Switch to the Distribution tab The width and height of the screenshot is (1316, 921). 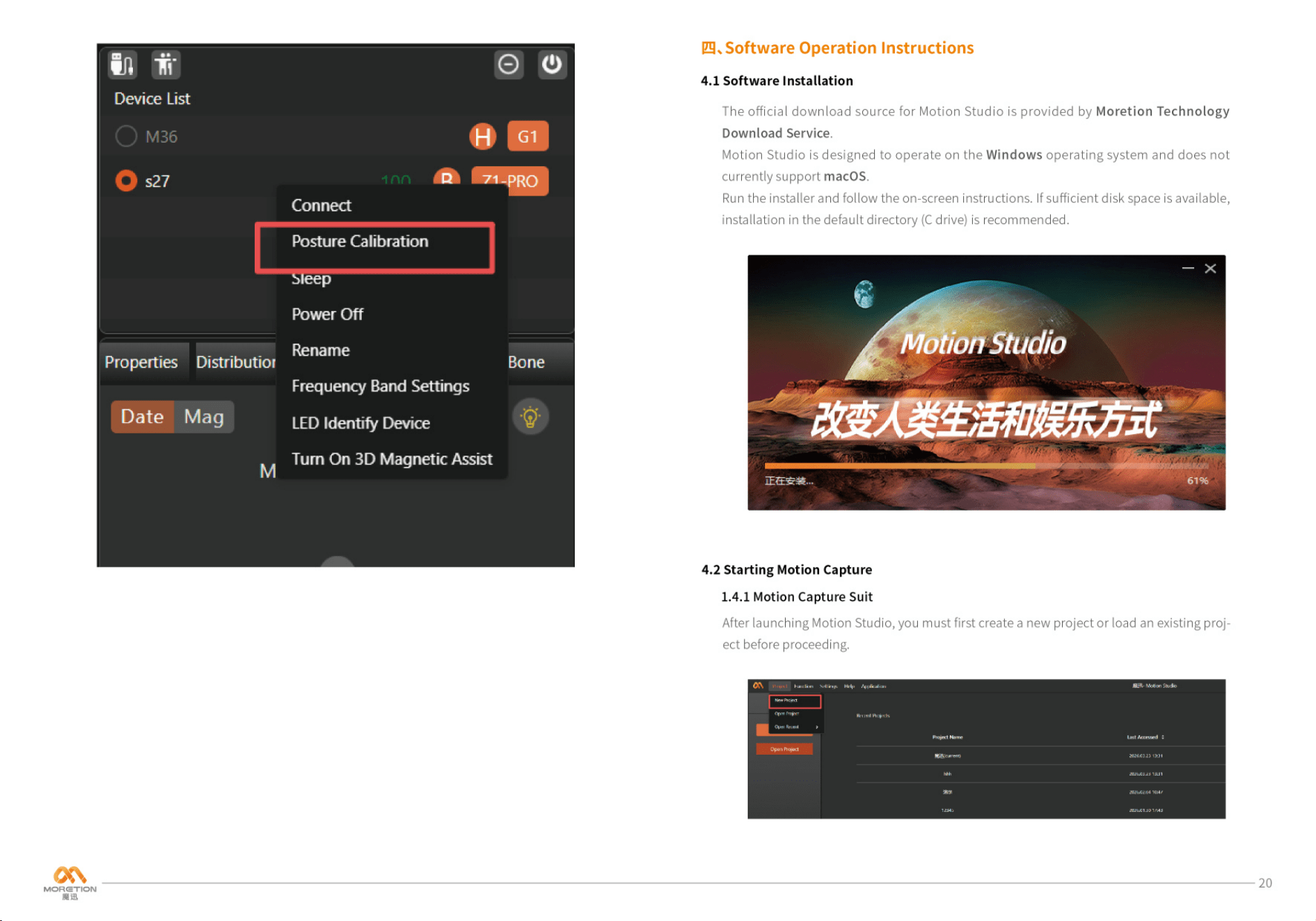point(236,362)
